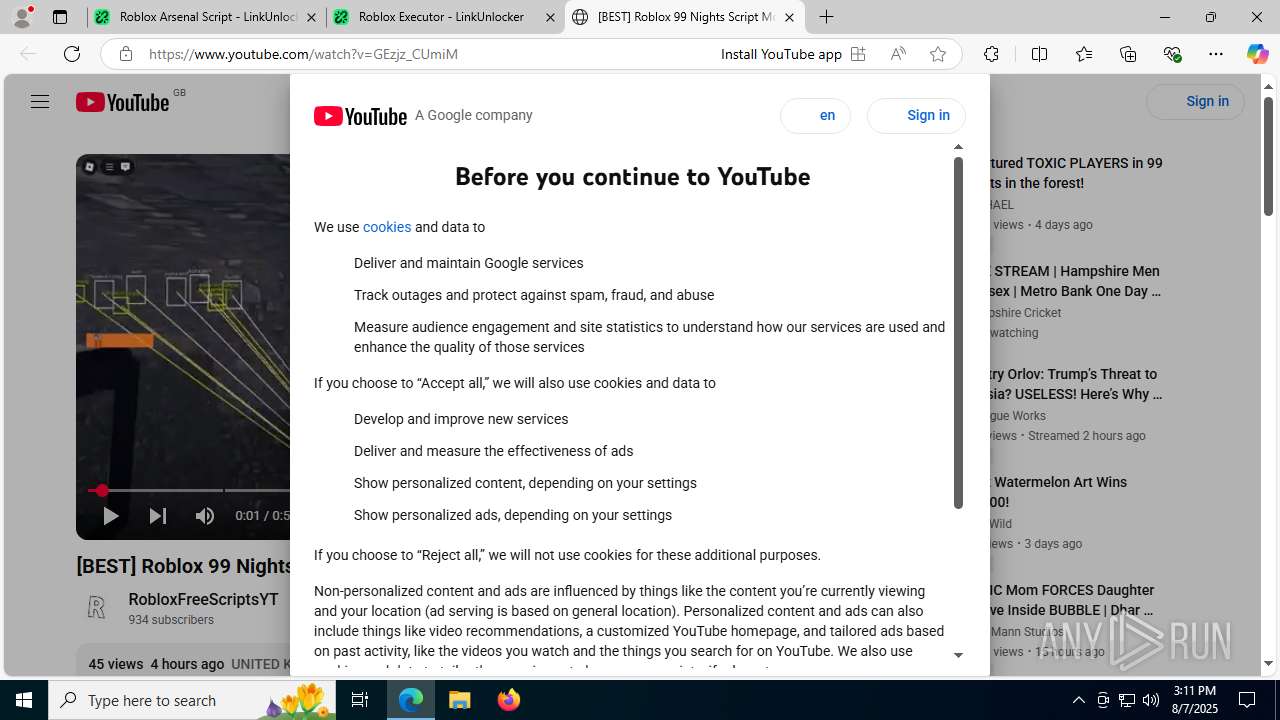Image resolution: width=1280 pixels, height=720 pixels.
Task: View site information via the lock icon
Action: point(126,54)
